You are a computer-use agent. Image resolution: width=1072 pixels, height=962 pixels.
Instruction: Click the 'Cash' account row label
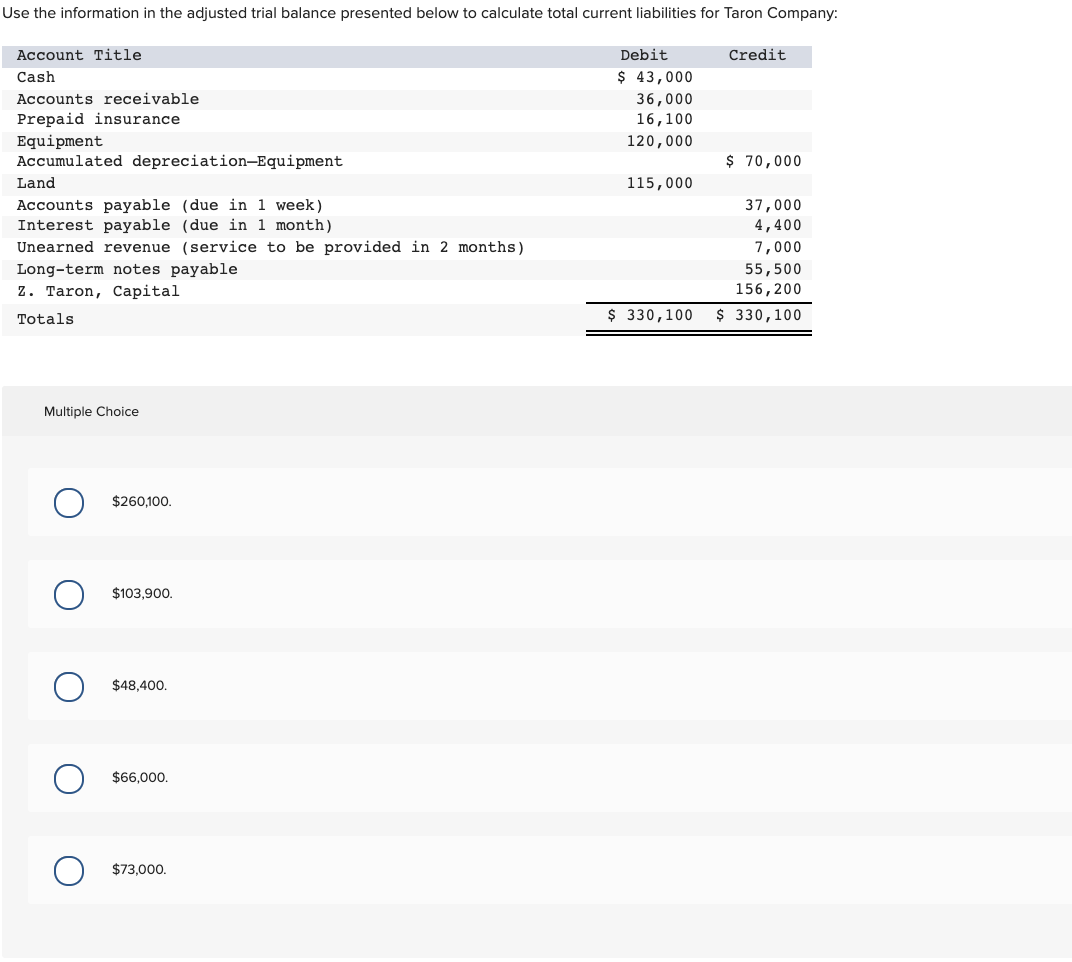[36, 77]
